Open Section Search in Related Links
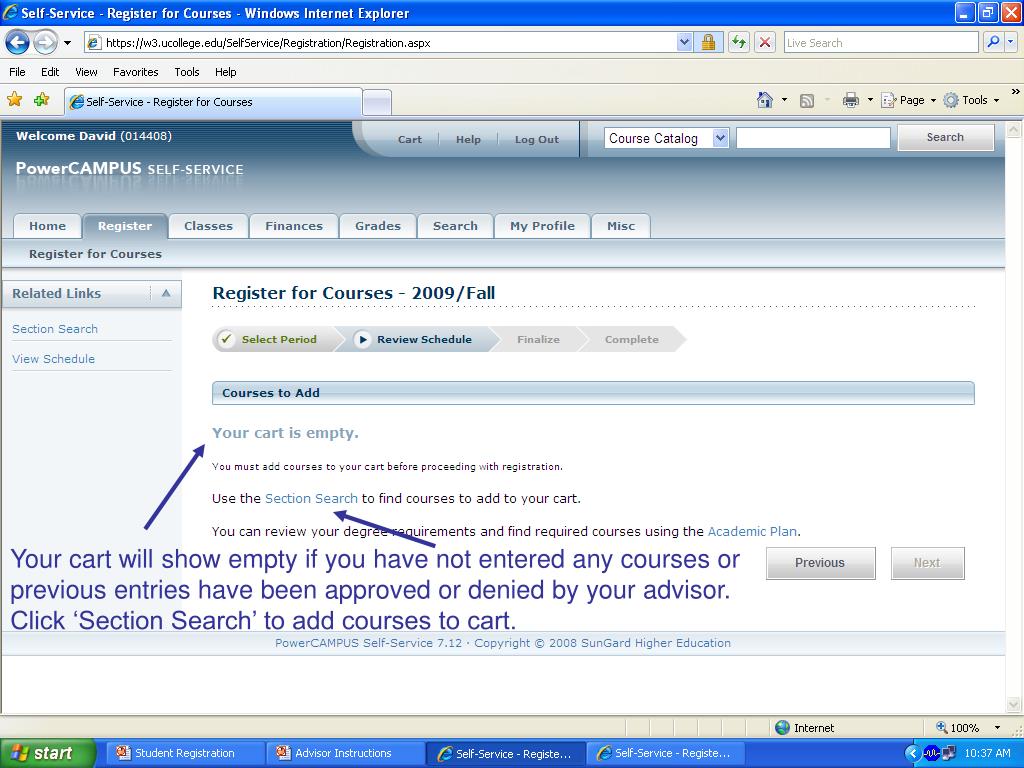The image size is (1024, 768). point(55,329)
